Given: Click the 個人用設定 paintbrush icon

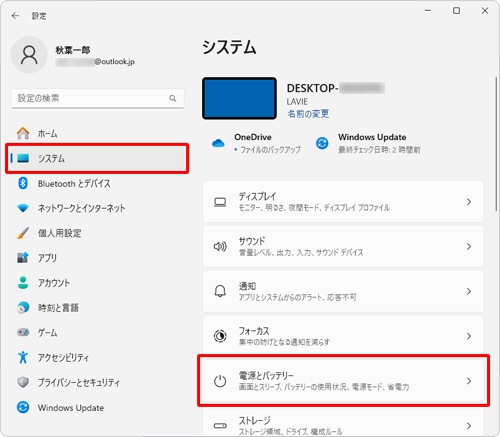Looking at the screenshot, I should [x=23, y=233].
